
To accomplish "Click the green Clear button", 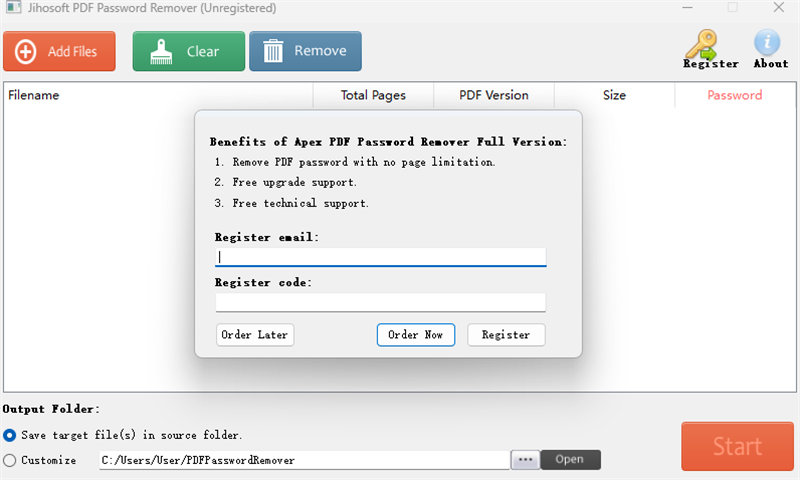I will (x=189, y=51).
